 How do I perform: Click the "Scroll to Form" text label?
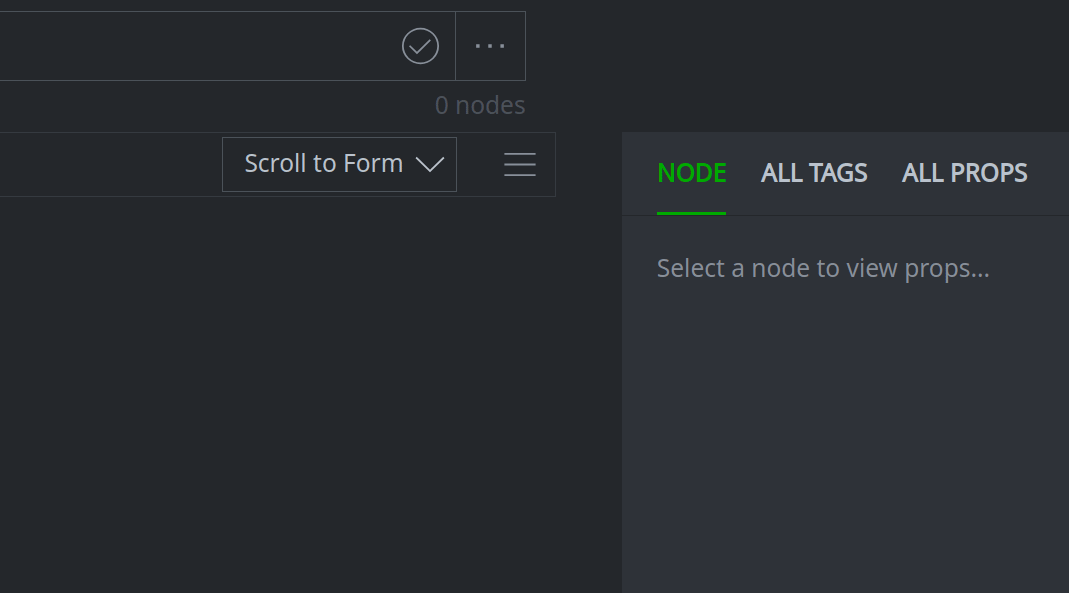(323, 164)
